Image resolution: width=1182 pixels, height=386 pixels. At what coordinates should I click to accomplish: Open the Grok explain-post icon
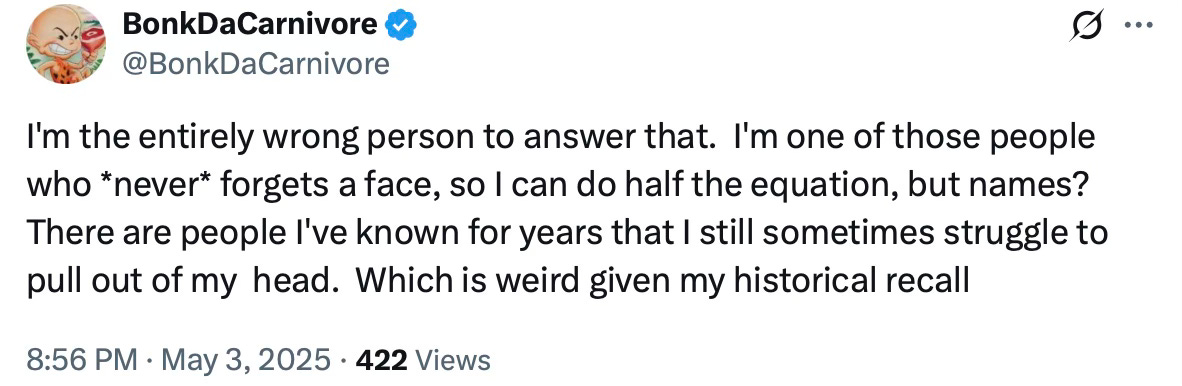coord(1085,26)
